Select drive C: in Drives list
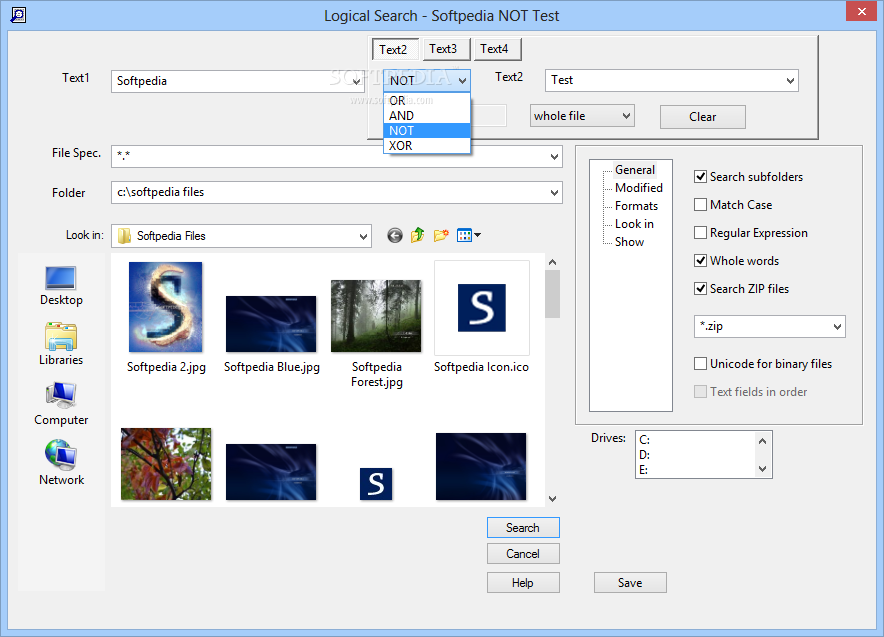The image size is (884, 637). (644, 440)
